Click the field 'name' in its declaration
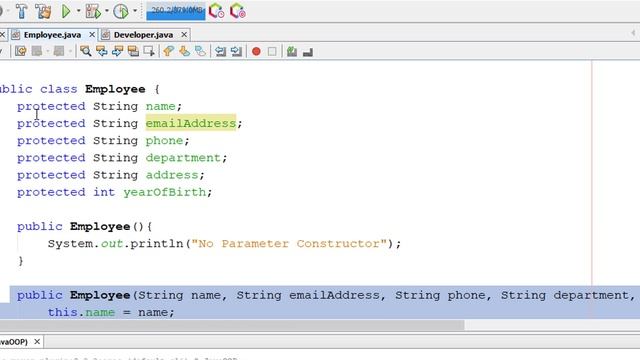This screenshot has width=640, height=360. tap(160, 106)
